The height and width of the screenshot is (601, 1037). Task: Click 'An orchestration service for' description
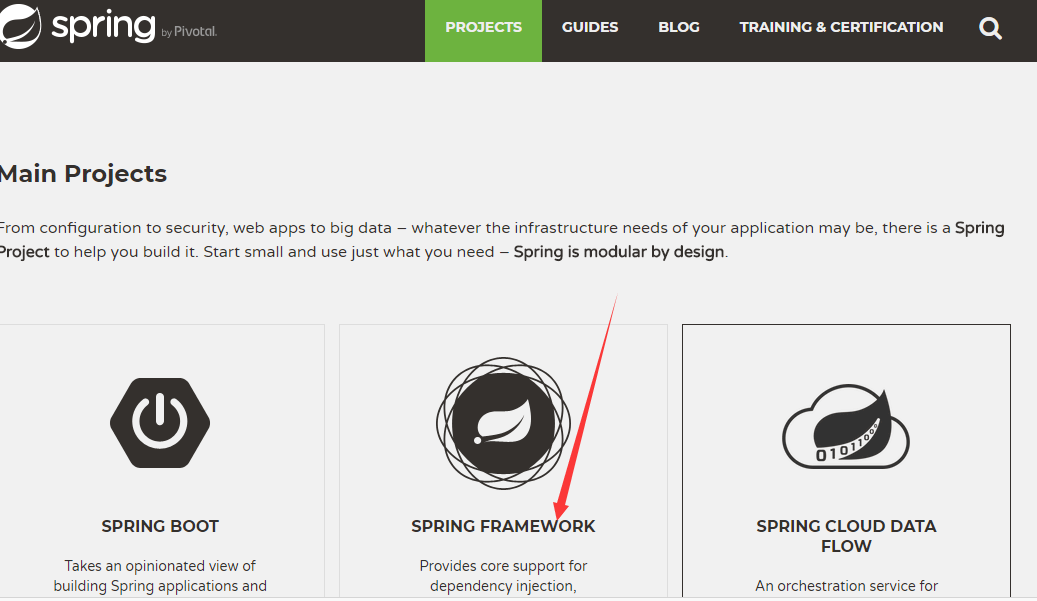pos(846,586)
